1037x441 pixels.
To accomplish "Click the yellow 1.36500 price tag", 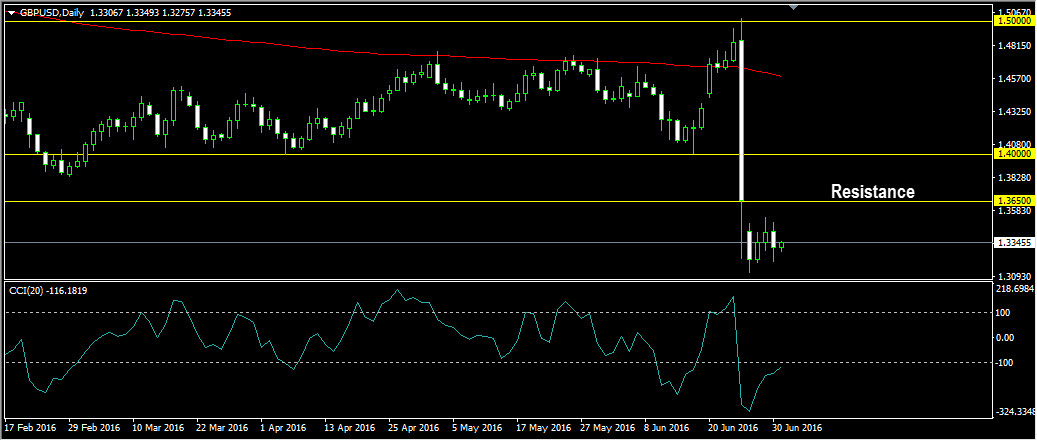I will [1014, 200].
